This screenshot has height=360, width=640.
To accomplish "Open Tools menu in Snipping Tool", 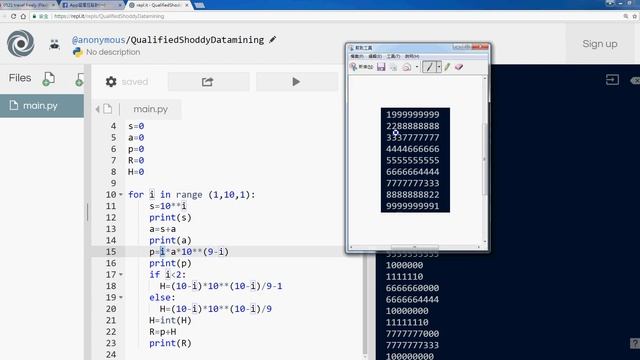I will (393, 56).
